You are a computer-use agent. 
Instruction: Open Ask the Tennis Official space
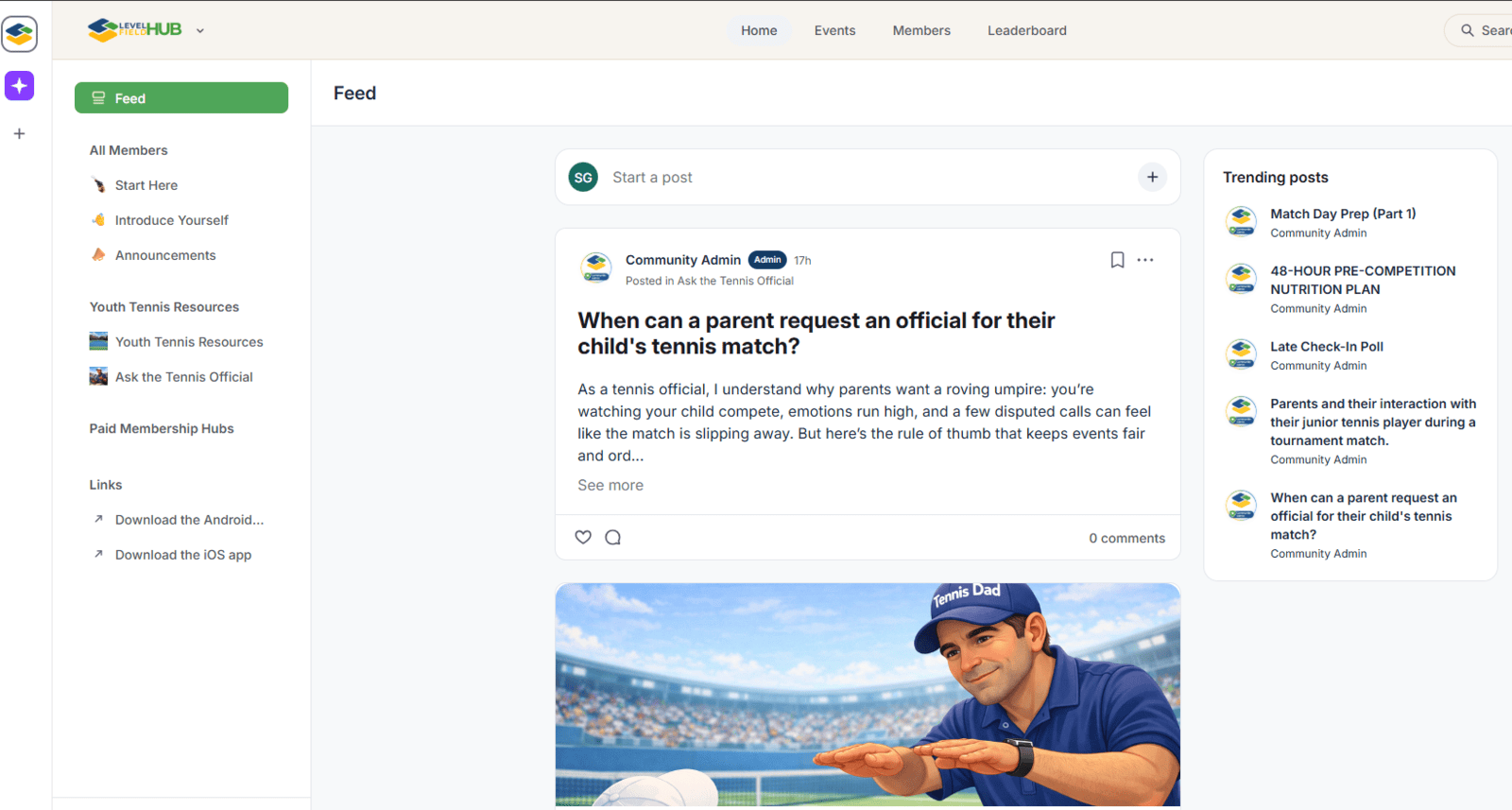pyautogui.click(x=183, y=377)
